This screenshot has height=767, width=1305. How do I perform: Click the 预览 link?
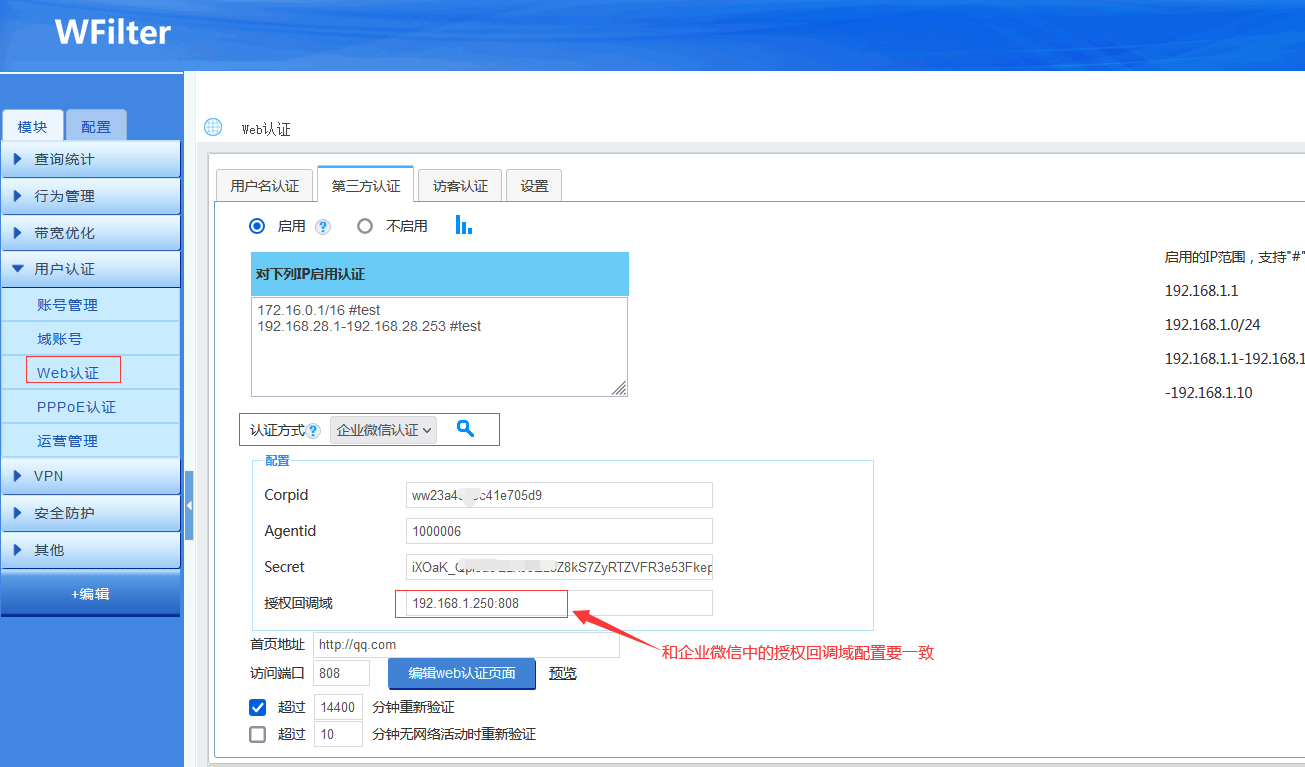tap(563, 674)
